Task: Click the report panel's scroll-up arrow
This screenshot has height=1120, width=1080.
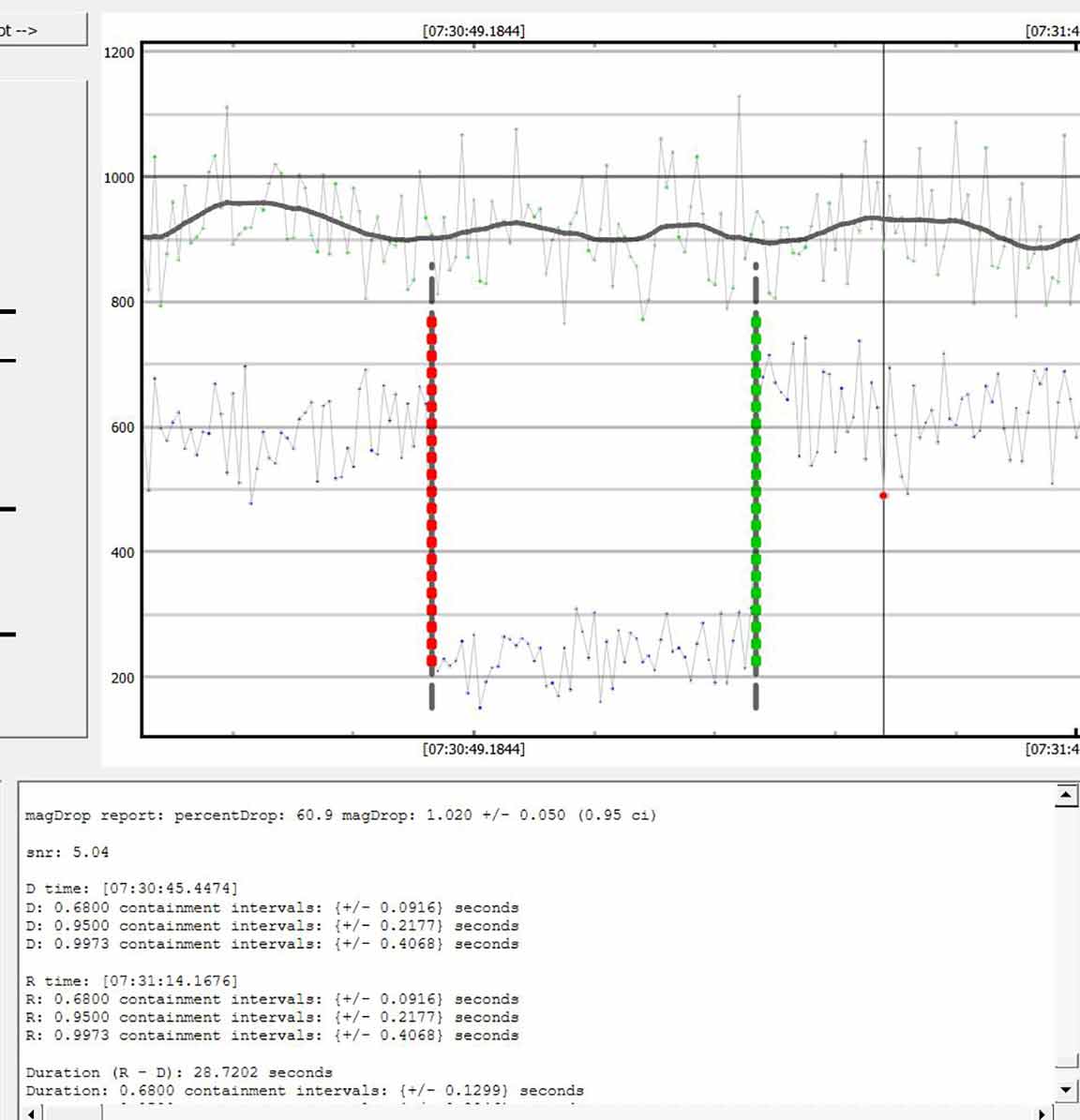Action: 1066,795
